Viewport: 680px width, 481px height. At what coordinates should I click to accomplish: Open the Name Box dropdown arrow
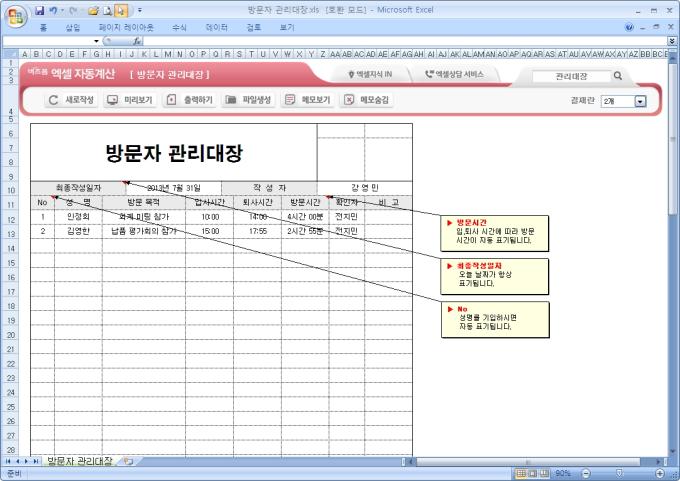[96, 41]
